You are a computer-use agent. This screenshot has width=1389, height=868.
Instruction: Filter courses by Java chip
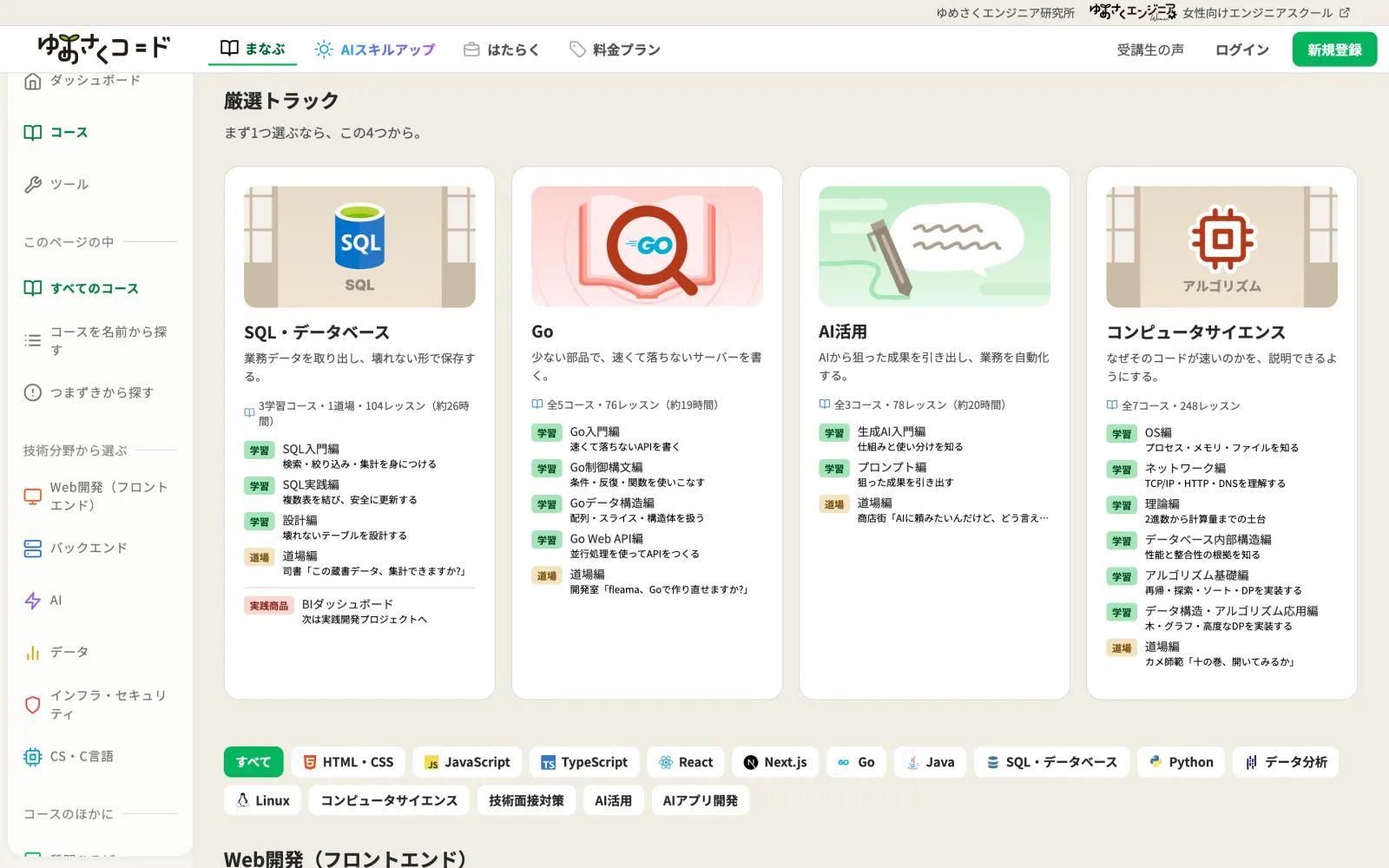coord(930,762)
